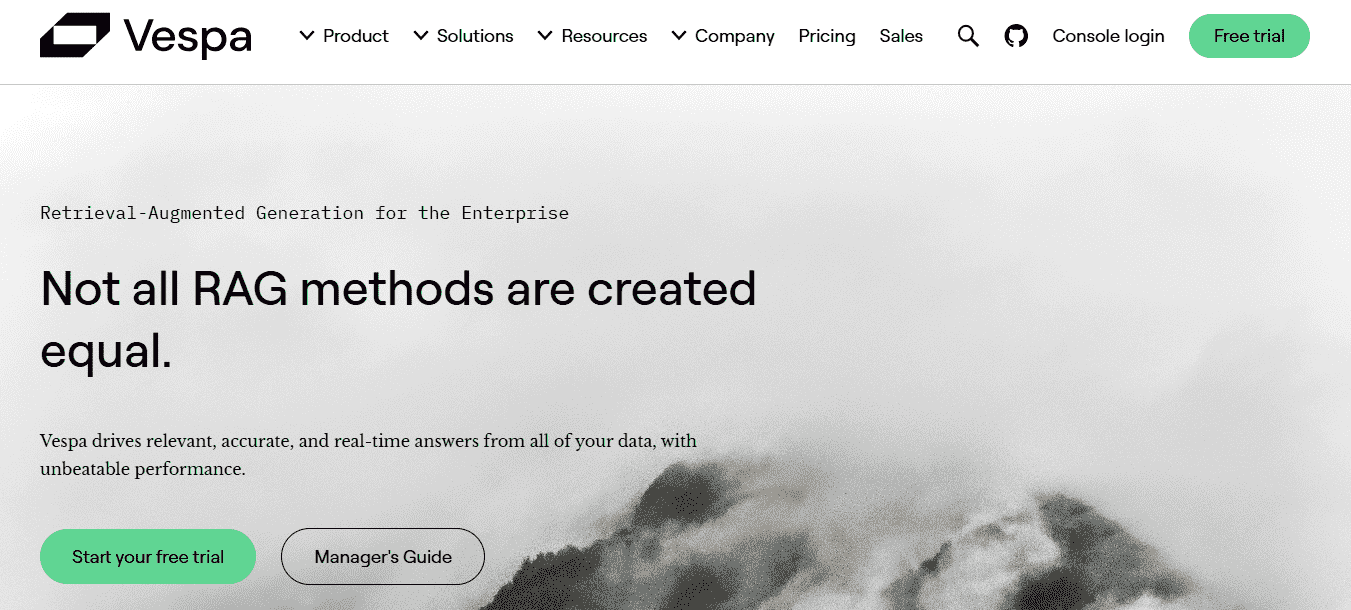Click Start your free trial button
The image size is (1351, 610).
click(148, 557)
